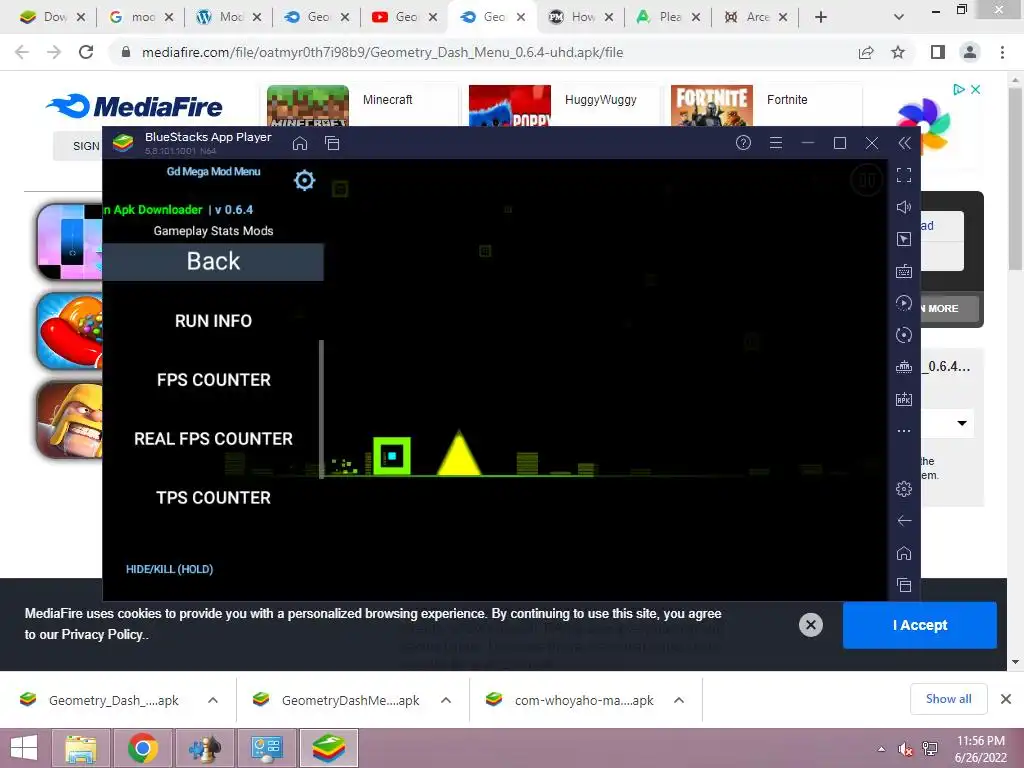Expand options for GeometryDashMe....apk download
This screenshot has height=768, width=1024.
pyautogui.click(x=446, y=700)
